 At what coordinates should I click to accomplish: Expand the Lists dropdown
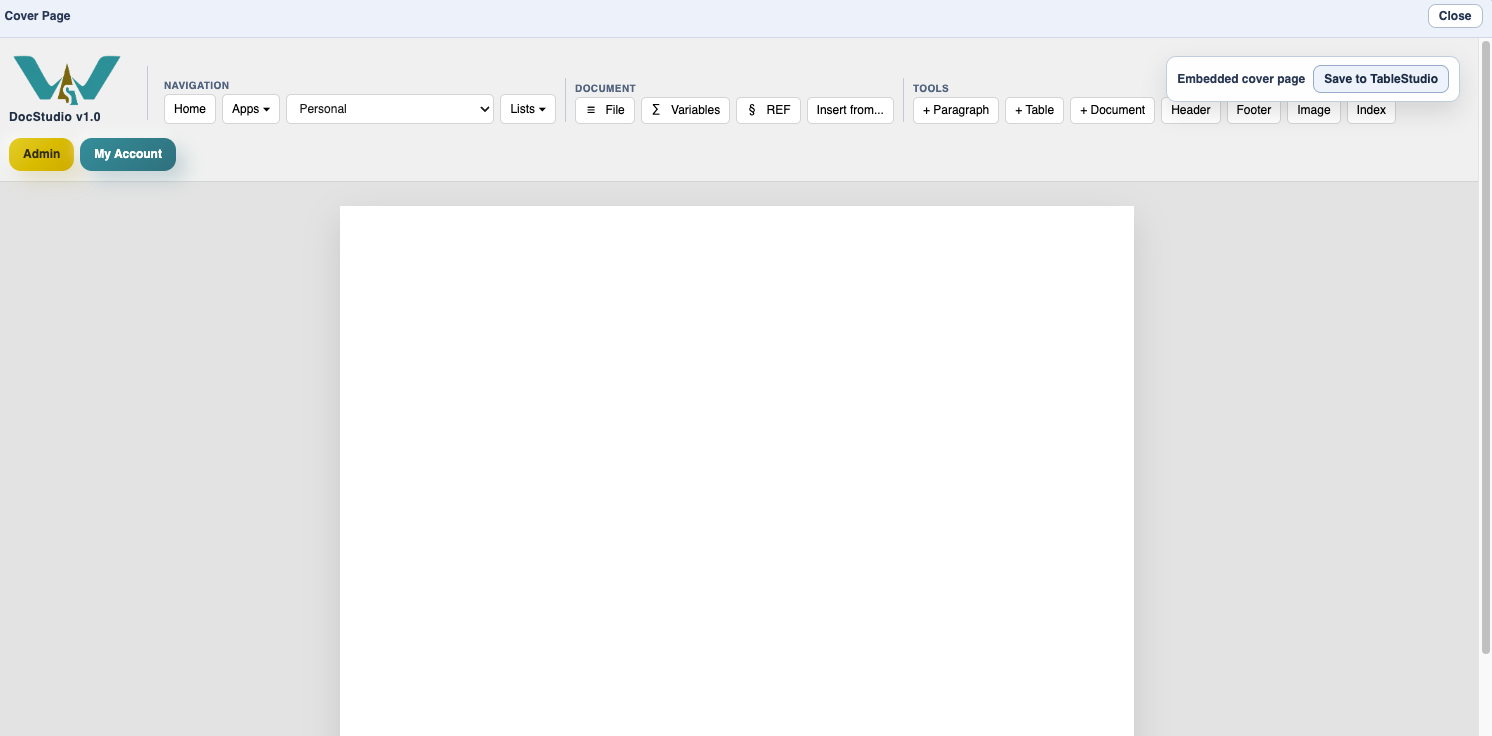(528, 109)
